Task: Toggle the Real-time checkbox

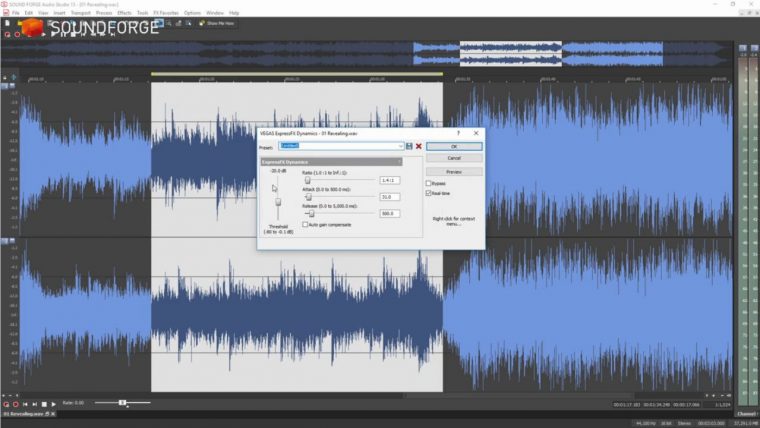Action: pos(429,193)
